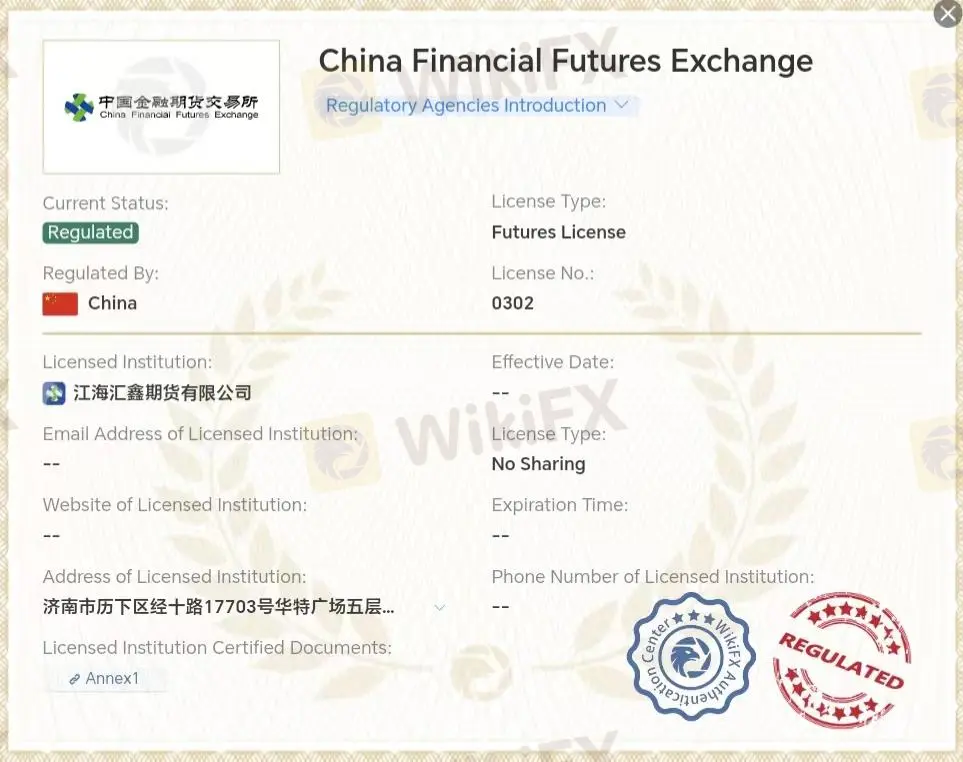Click the chevron beside Regulatory Agencies Introduction
The width and height of the screenshot is (963, 762).
tap(621, 105)
